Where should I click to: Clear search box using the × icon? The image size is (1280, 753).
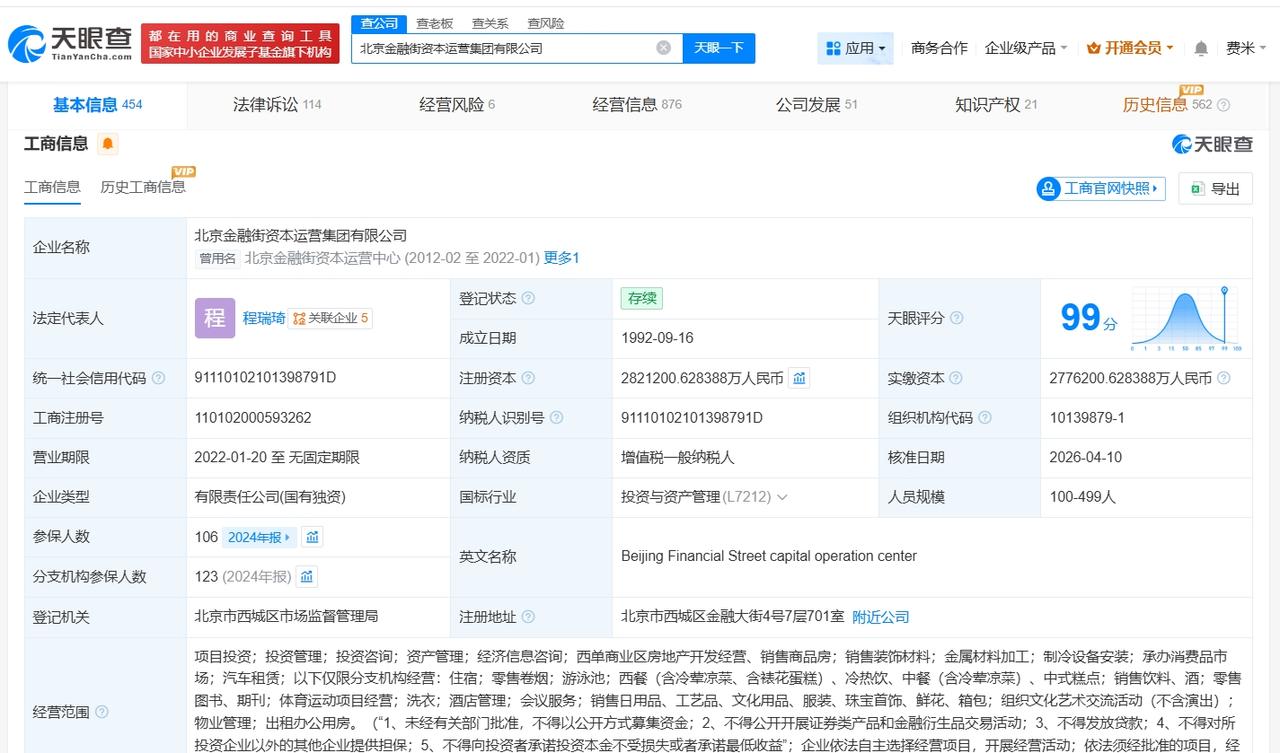663,47
